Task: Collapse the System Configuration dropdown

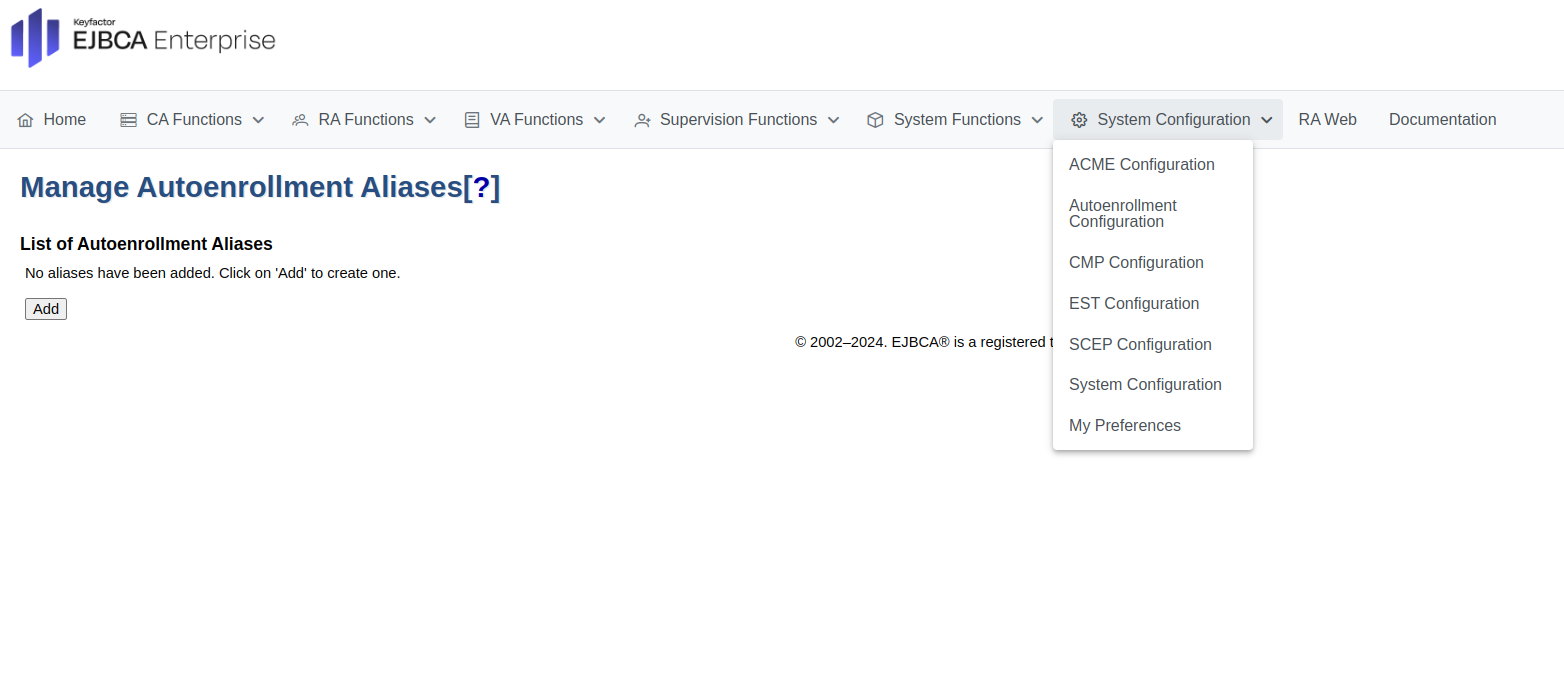Action: pos(1265,119)
